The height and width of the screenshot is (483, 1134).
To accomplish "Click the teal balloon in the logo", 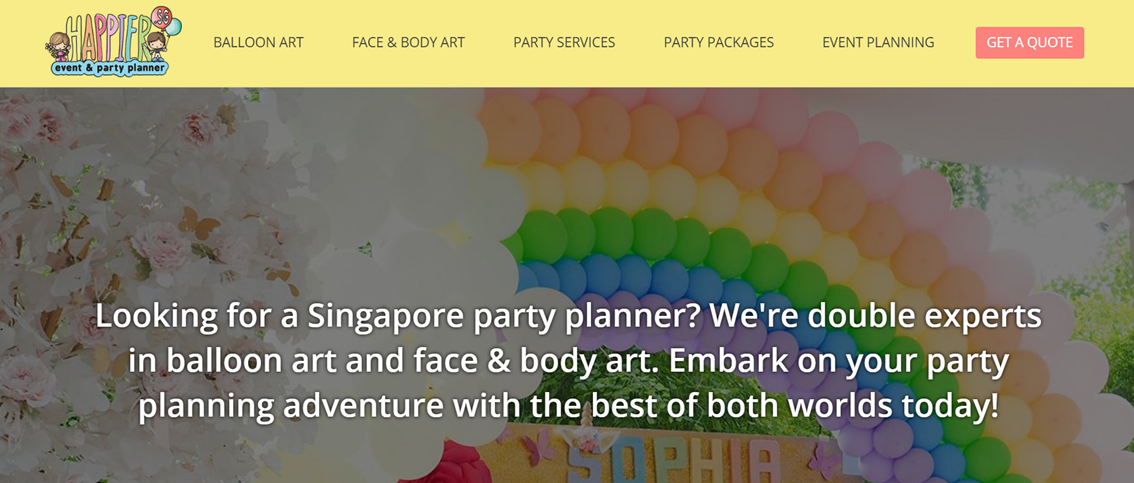I will click(174, 26).
